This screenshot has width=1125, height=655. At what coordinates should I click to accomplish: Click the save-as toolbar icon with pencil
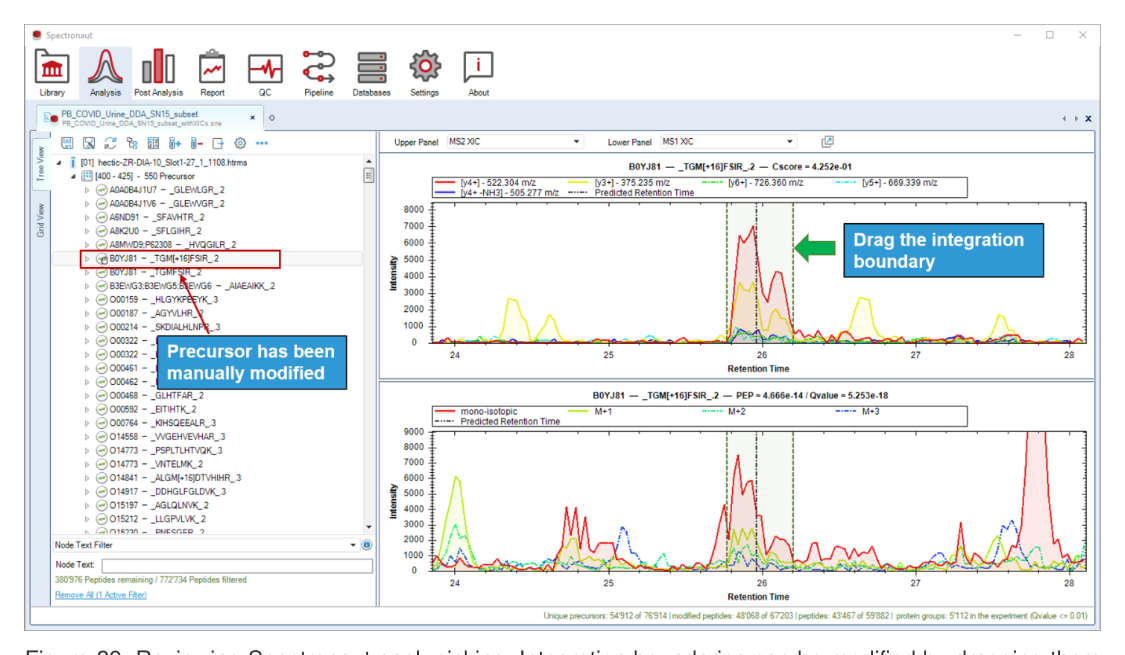pos(89,143)
